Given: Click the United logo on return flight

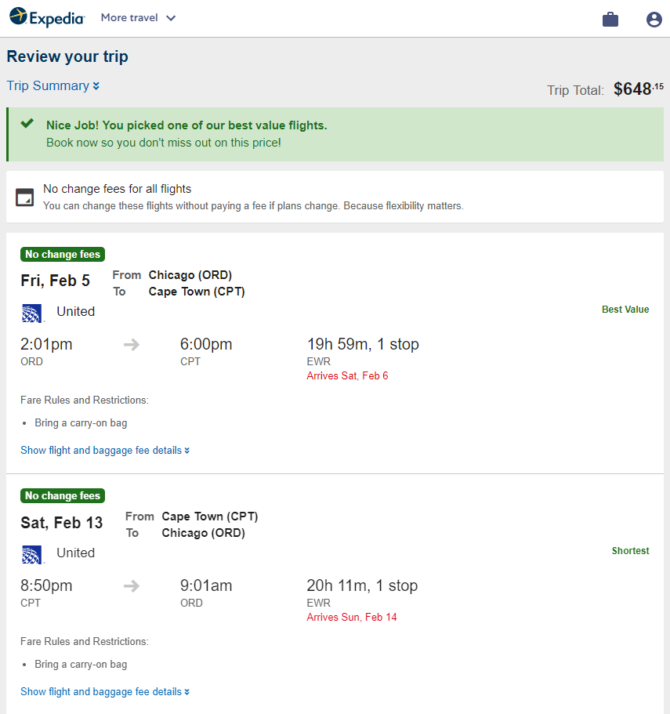Looking at the screenshot, I should (x=32, y=555).
